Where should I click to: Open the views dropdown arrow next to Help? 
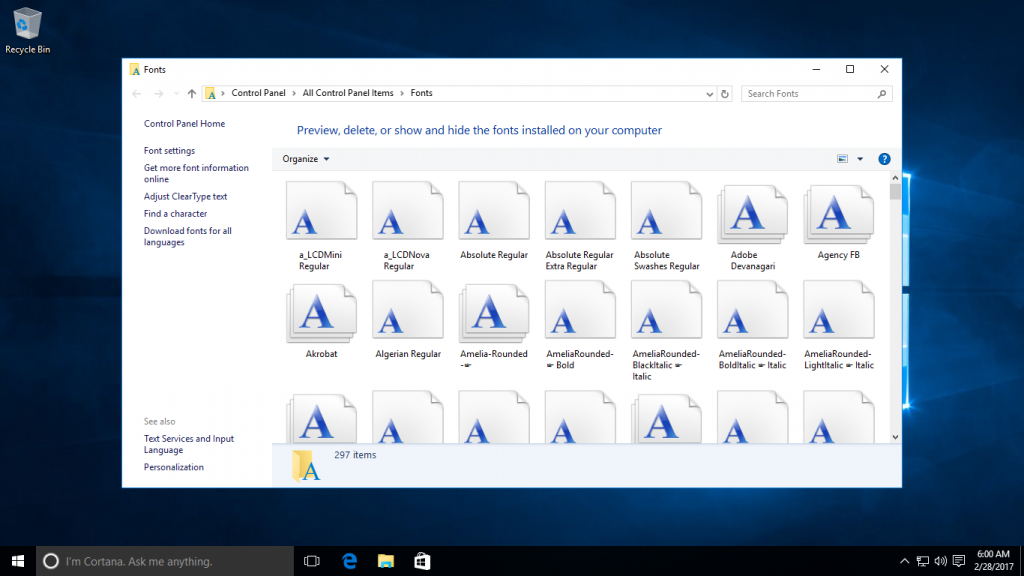click(x=858, y=158)
